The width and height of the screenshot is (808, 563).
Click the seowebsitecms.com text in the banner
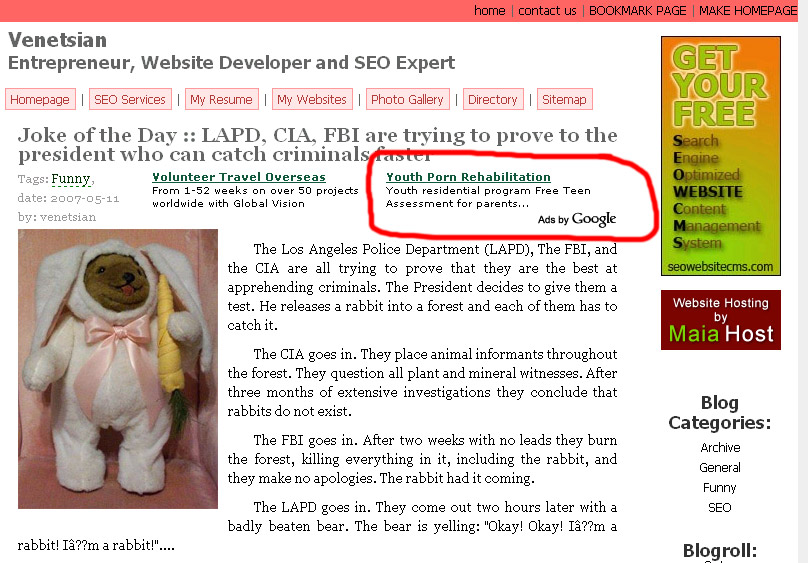[720, 267]
